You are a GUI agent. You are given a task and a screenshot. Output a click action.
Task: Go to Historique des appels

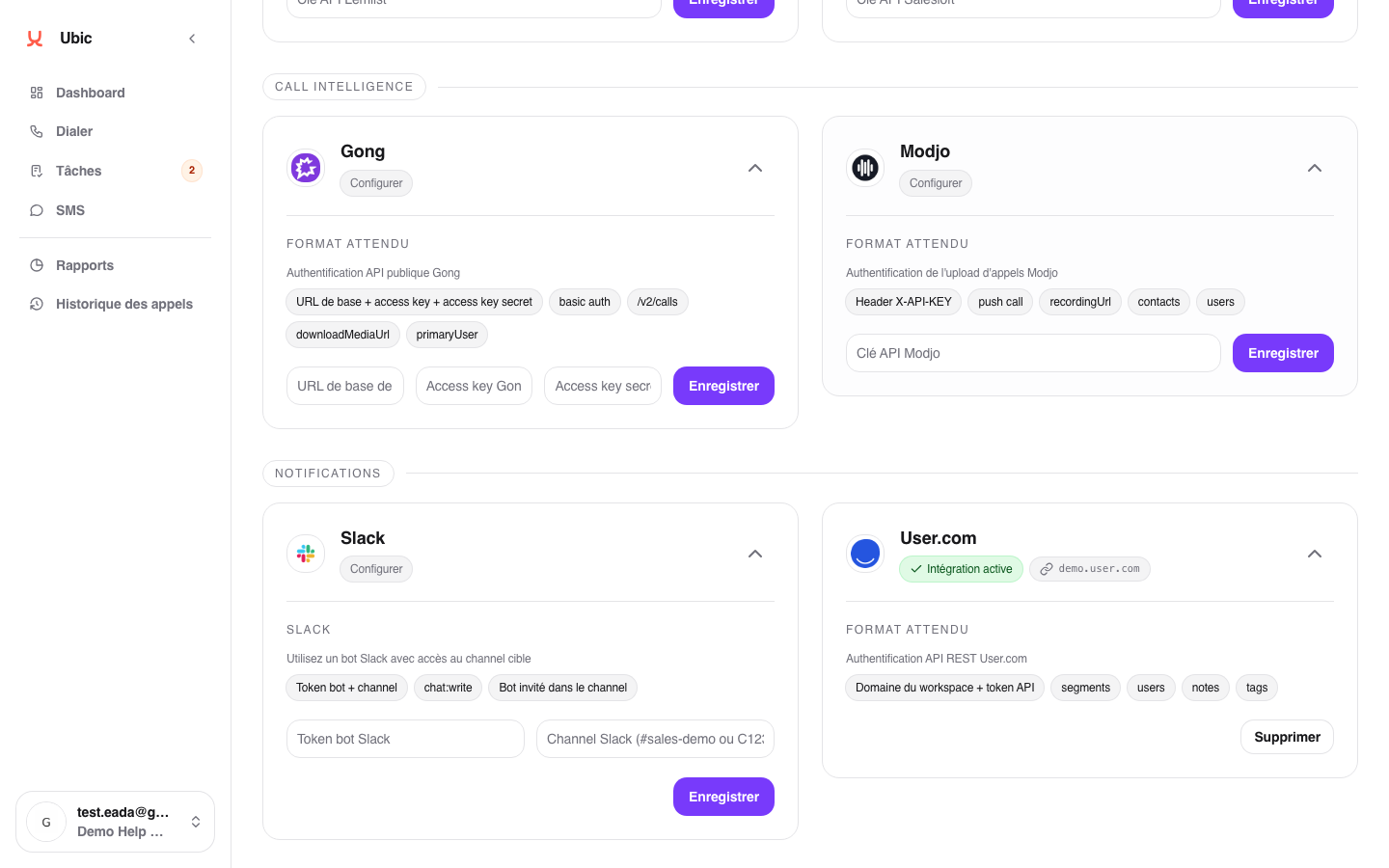point(124,304)
